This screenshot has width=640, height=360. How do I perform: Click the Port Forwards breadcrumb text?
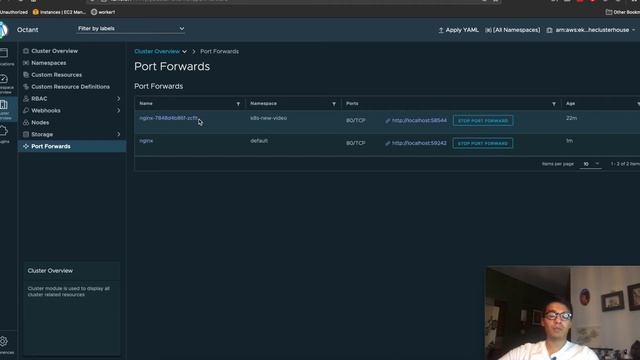pos(219,51)
